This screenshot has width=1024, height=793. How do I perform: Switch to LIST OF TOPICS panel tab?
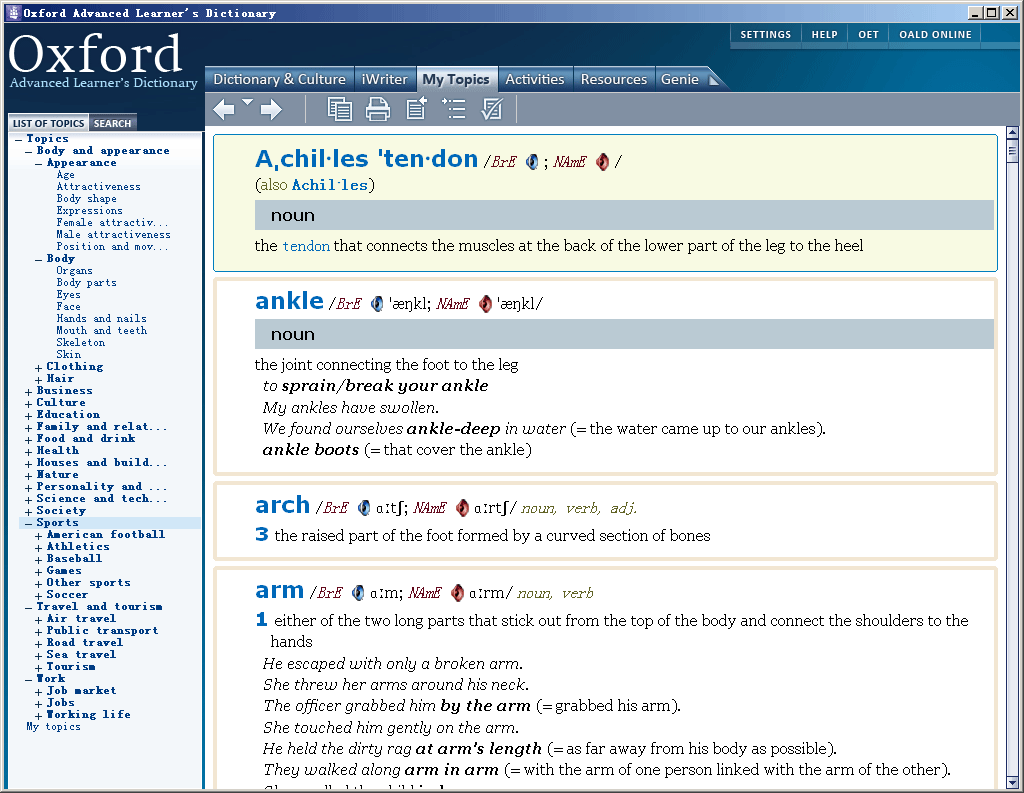[x=48, y=123]
